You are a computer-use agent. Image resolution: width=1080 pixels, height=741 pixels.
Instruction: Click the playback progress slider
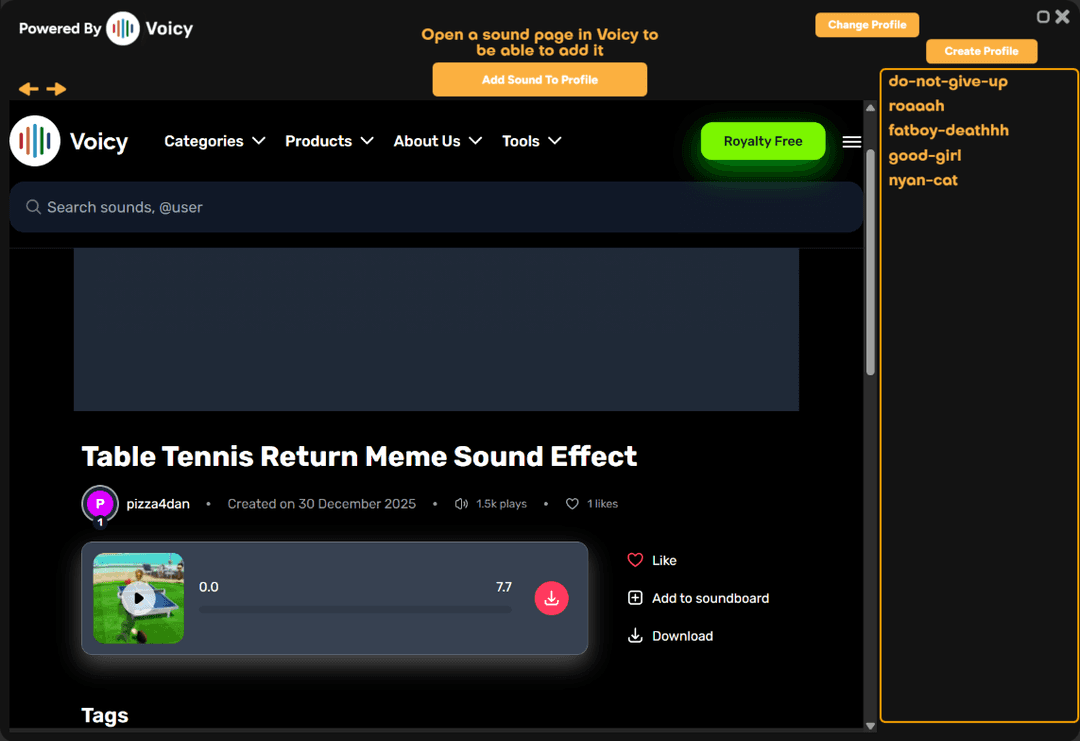tap(355, 609)
